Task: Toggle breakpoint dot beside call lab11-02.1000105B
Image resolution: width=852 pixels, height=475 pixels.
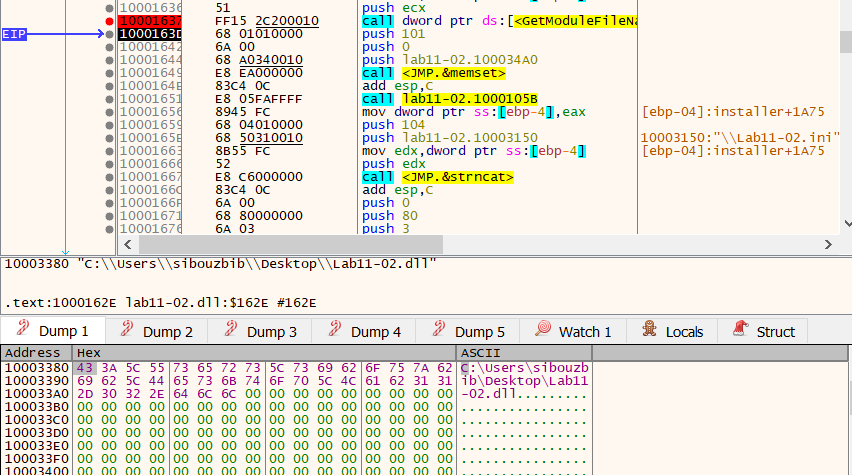Action: [x=109, y=99]
